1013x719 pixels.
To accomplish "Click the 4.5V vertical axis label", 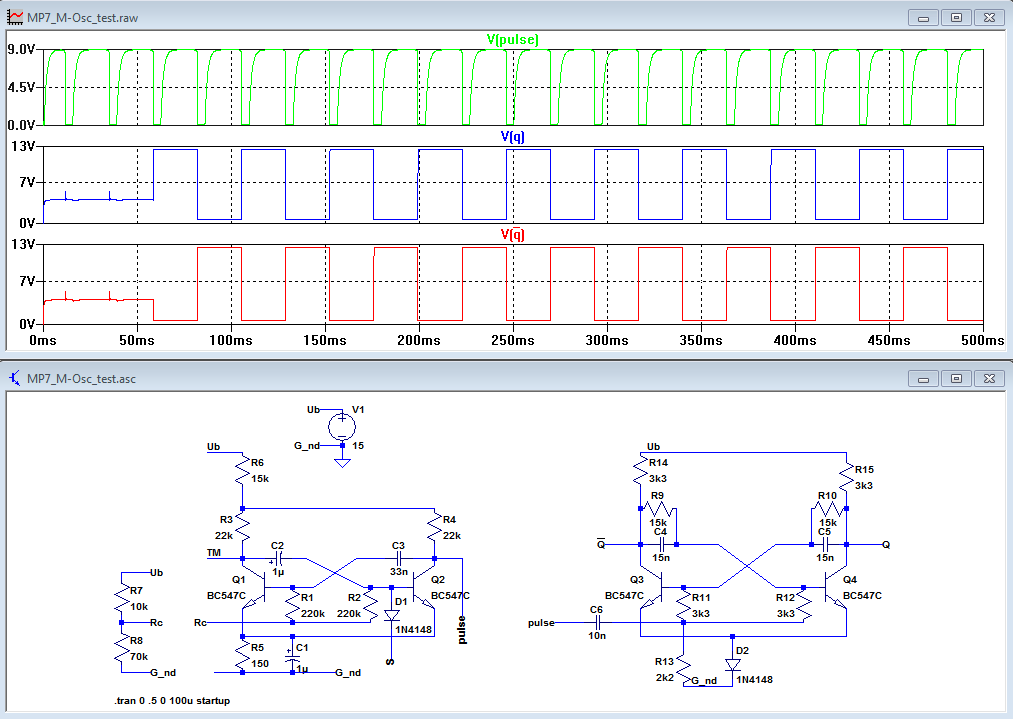I will (x=21, y=87).
